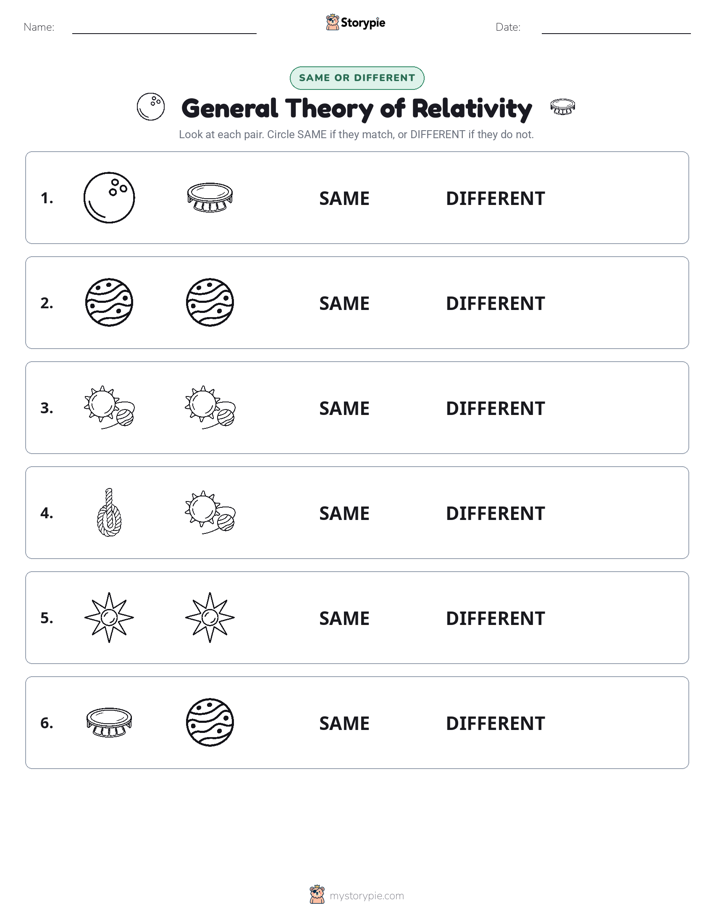Click the bowling ball icon in row 1
Viewport: 714px width, 924px height.
coord(109,198)
